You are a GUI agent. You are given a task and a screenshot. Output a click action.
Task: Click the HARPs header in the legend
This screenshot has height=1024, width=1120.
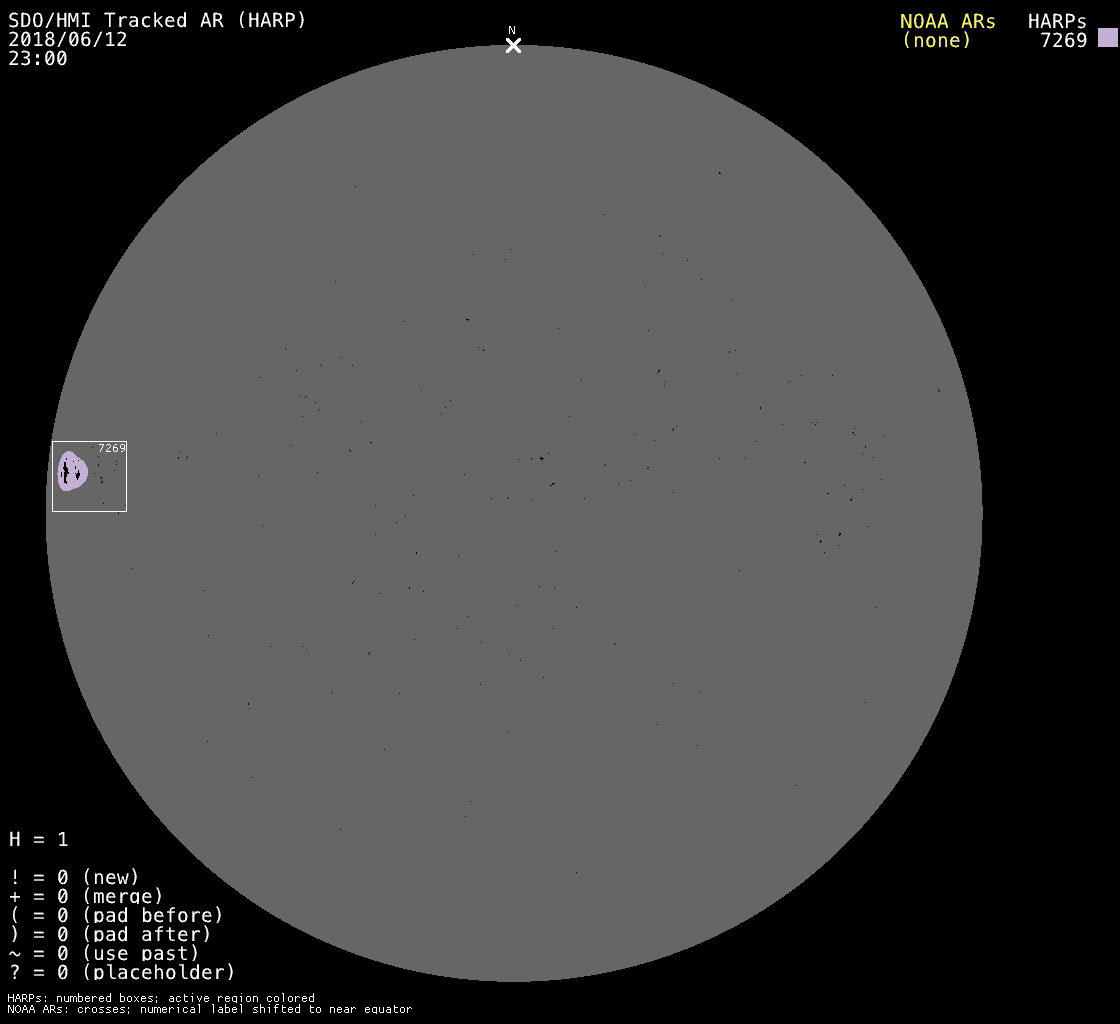tap(1057, 21)
